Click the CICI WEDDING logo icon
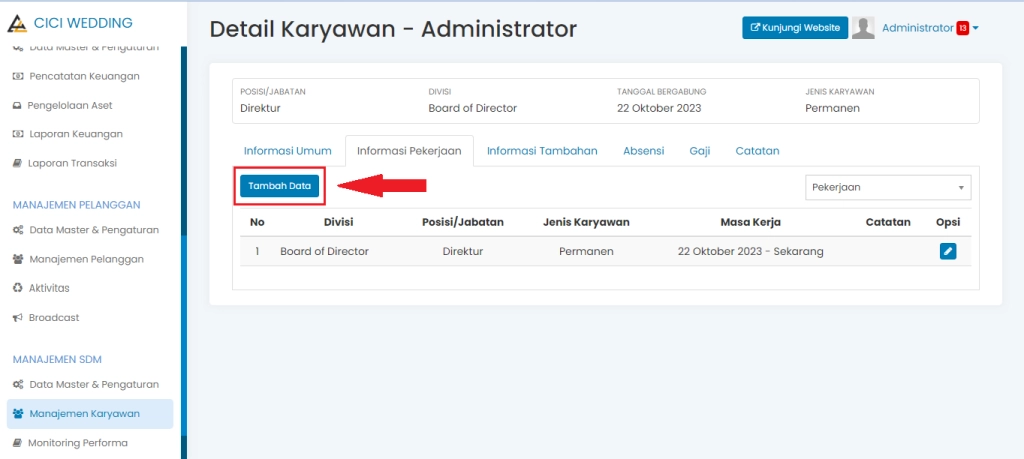 tap(17, 23)
